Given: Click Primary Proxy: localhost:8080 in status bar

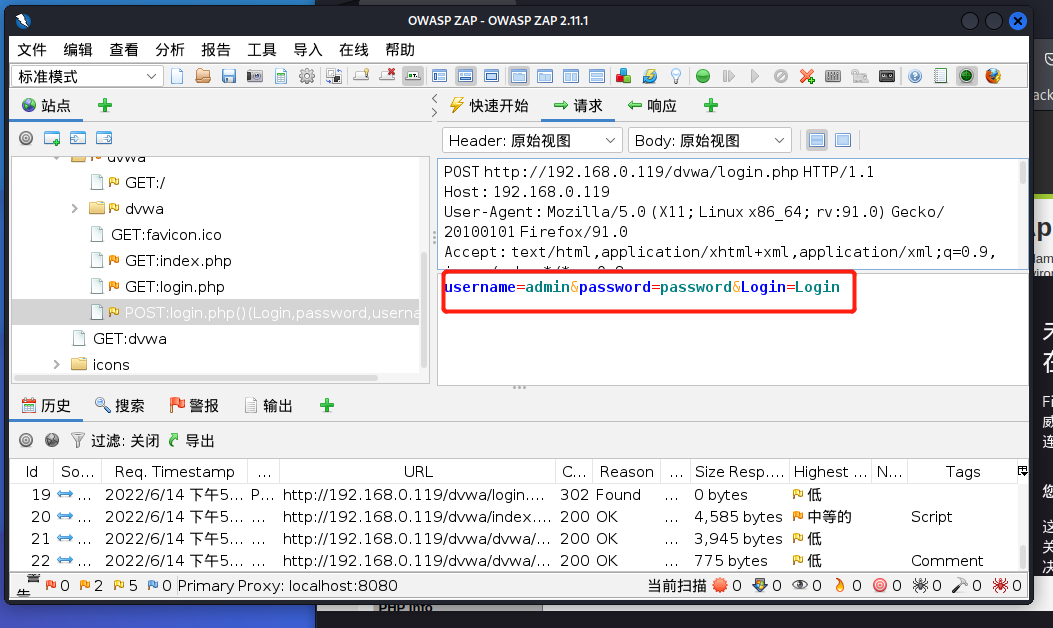Looking at the screenshot, I should point(287,586).
